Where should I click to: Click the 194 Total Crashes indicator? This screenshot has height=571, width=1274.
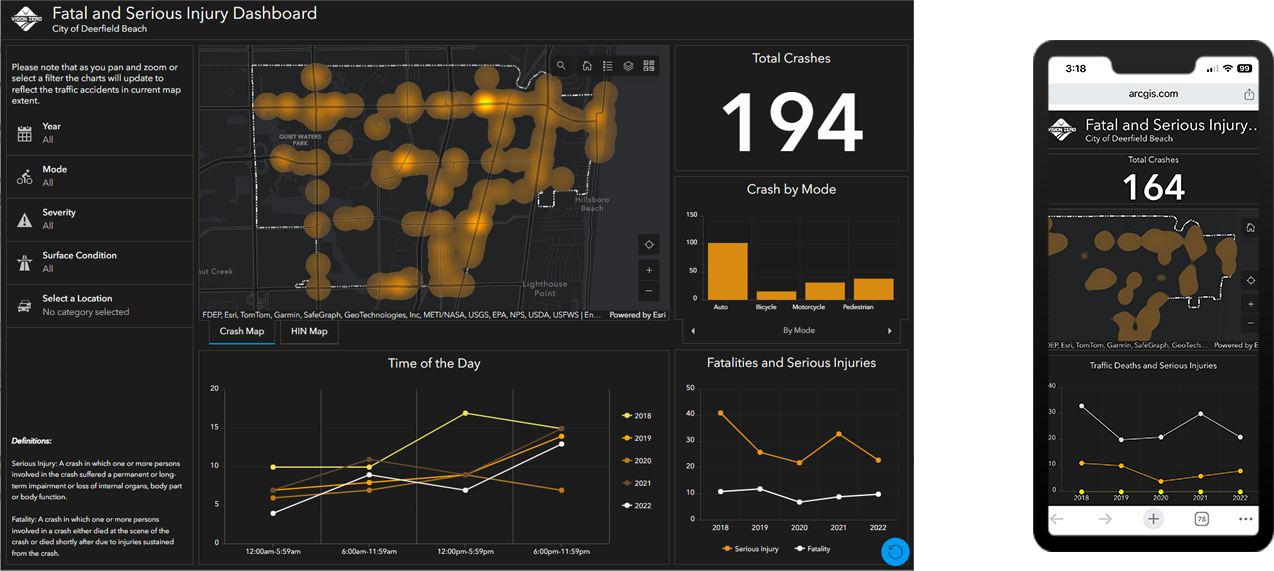(x=792, y=122)
